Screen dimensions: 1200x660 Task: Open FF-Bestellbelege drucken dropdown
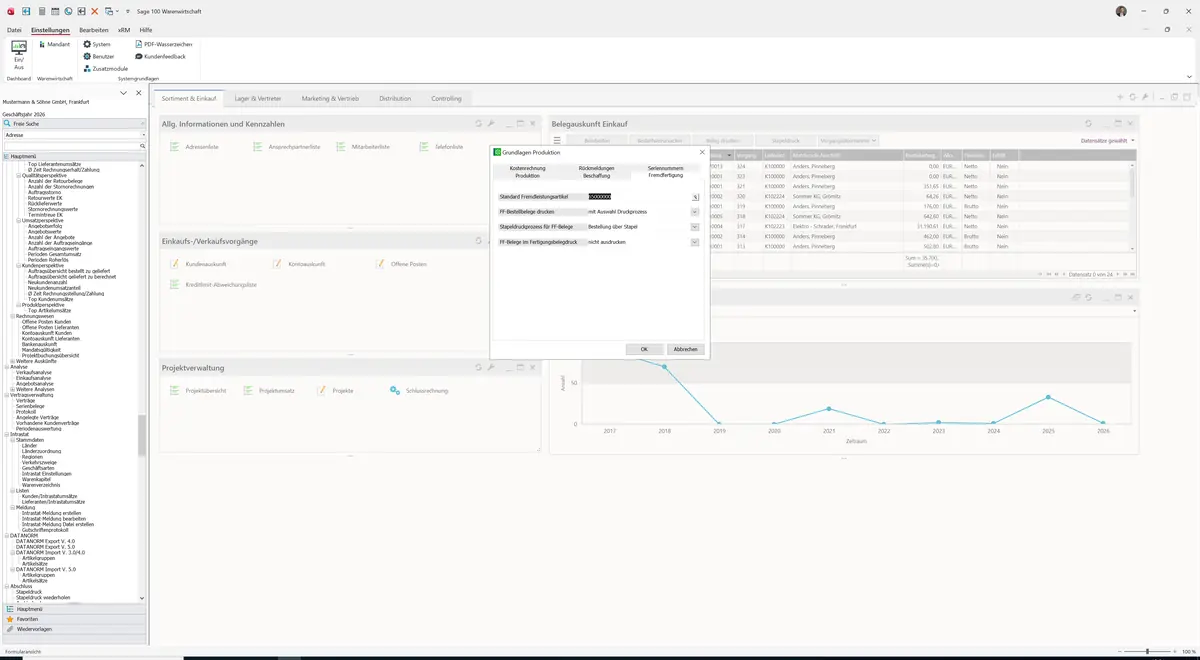point(695,212)
